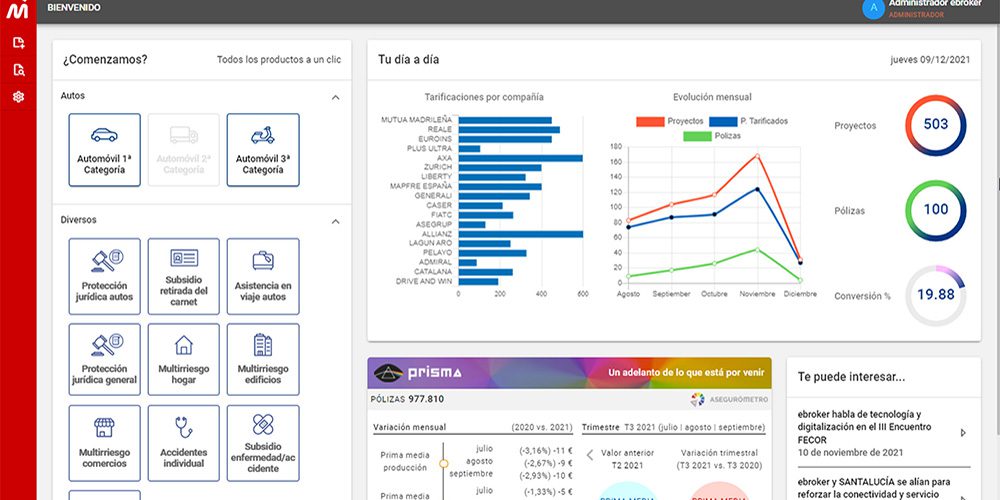Collapse the Diversos section
Screen dimensions: 1000x500
335,221
